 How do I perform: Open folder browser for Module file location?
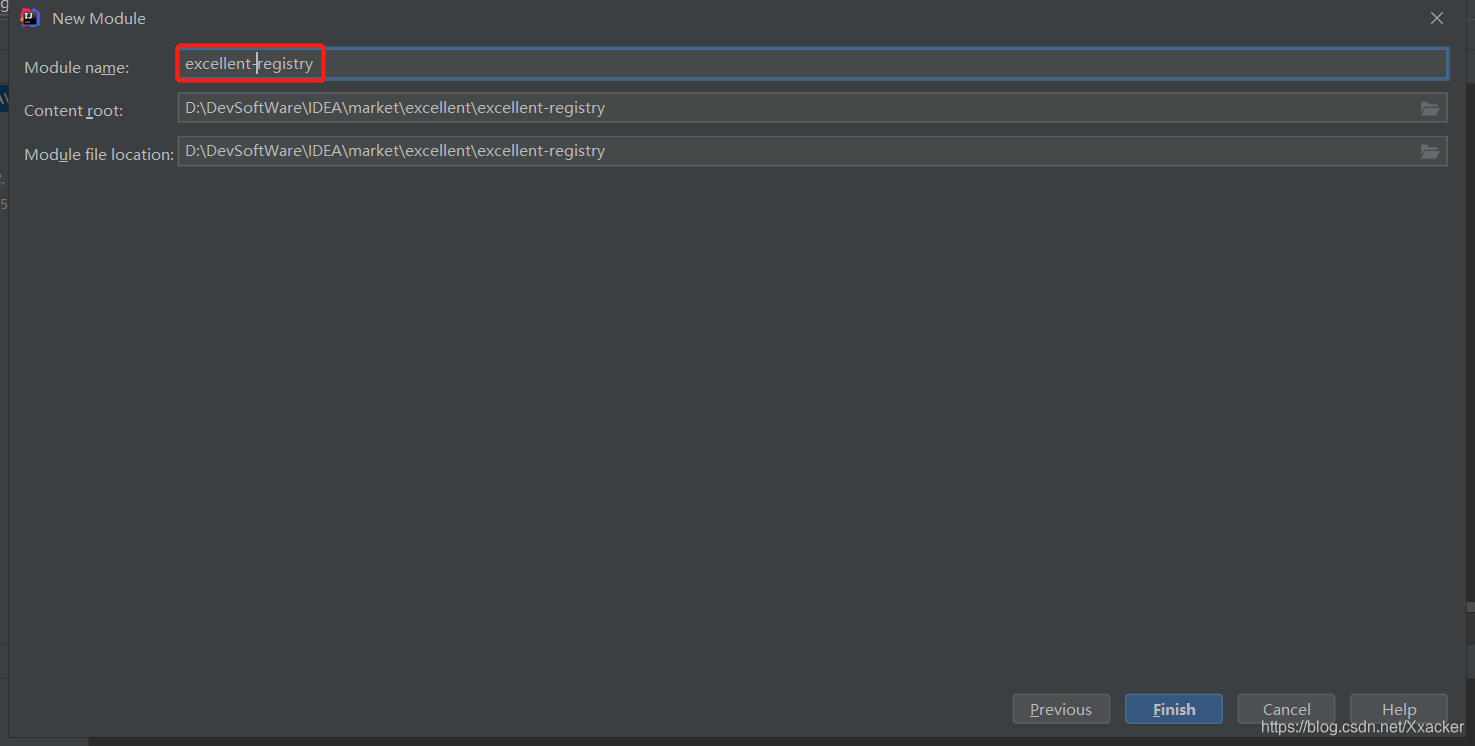pos(1430,151)
